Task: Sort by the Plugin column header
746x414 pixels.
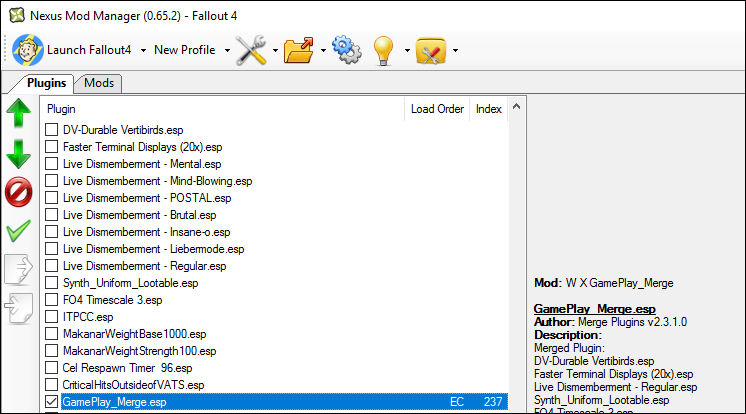Action: coord(222,109)
